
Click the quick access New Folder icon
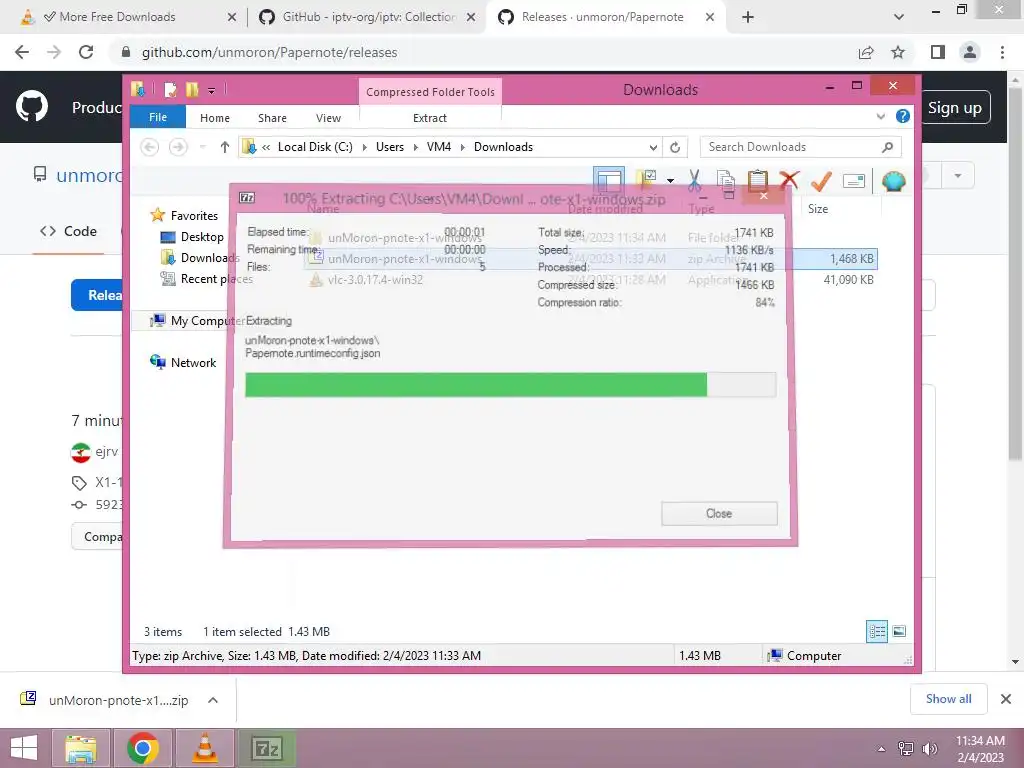191,89
